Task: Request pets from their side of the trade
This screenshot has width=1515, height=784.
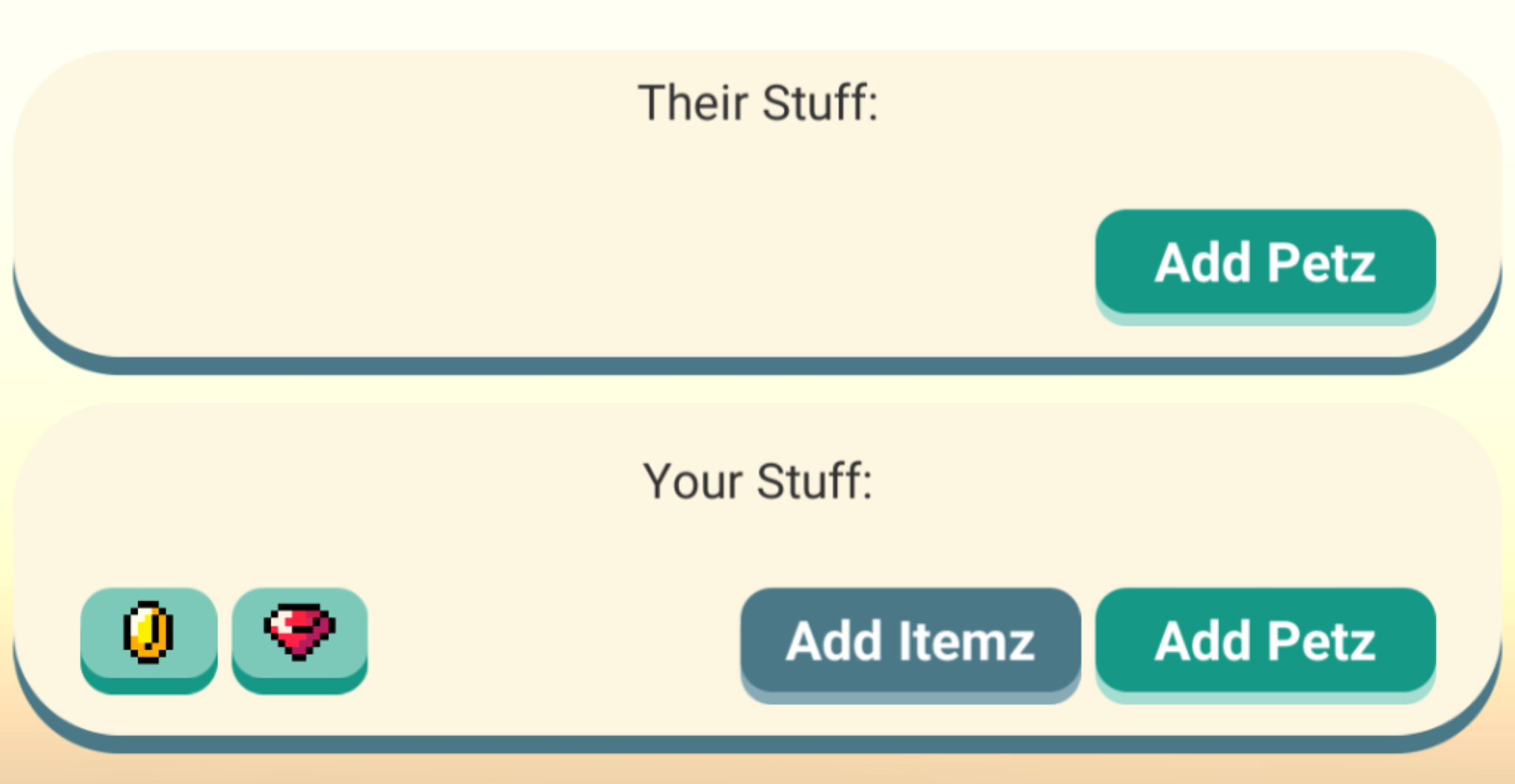Action: [x=1265, y=262]
